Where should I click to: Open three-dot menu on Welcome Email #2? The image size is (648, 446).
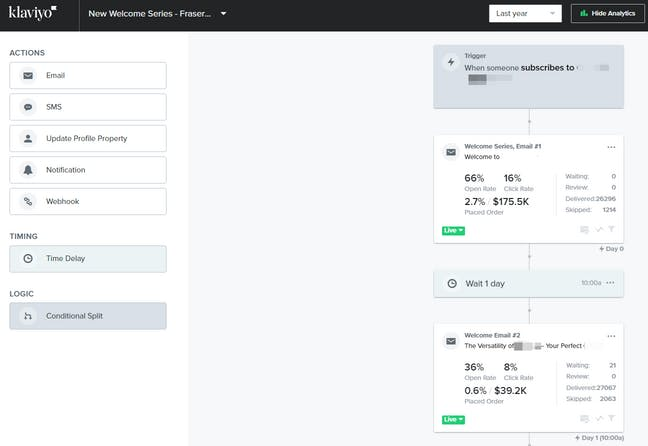click(611, 335)
